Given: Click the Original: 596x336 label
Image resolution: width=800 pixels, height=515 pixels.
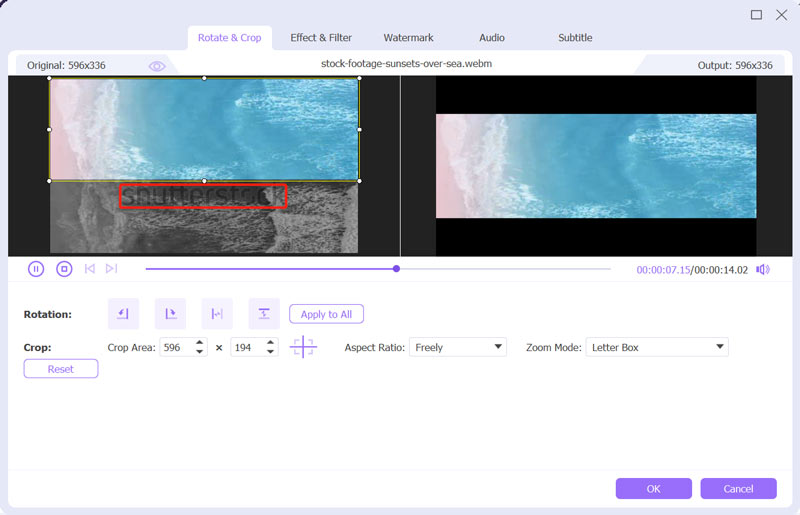Looking at the screenshot, I should [x=66, y=65].
